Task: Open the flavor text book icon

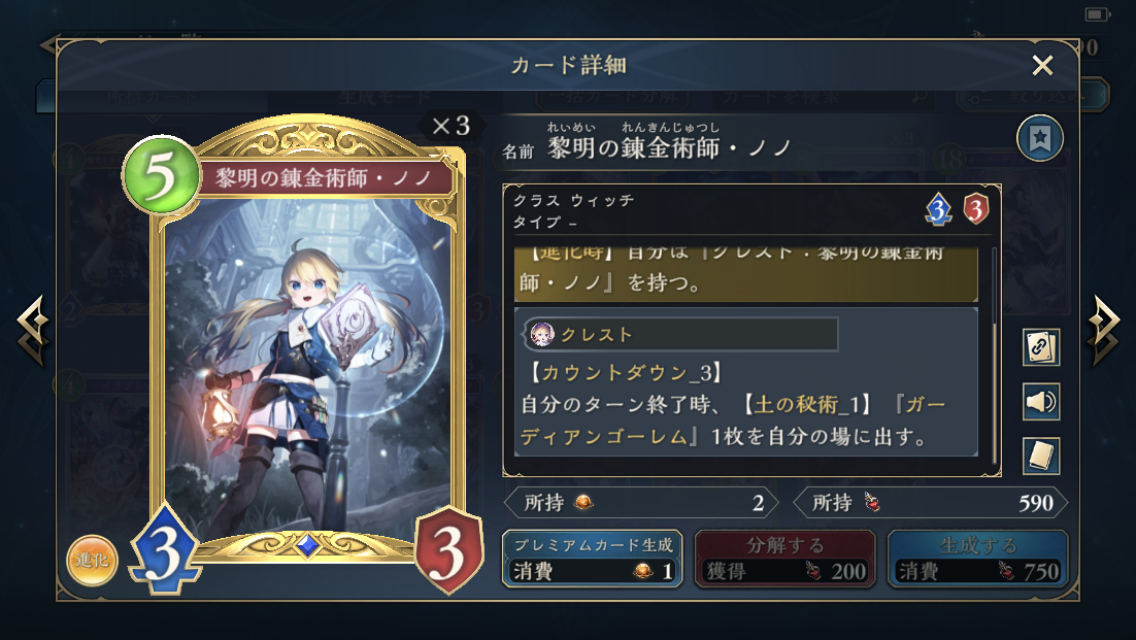Action: click(1041, 456)
